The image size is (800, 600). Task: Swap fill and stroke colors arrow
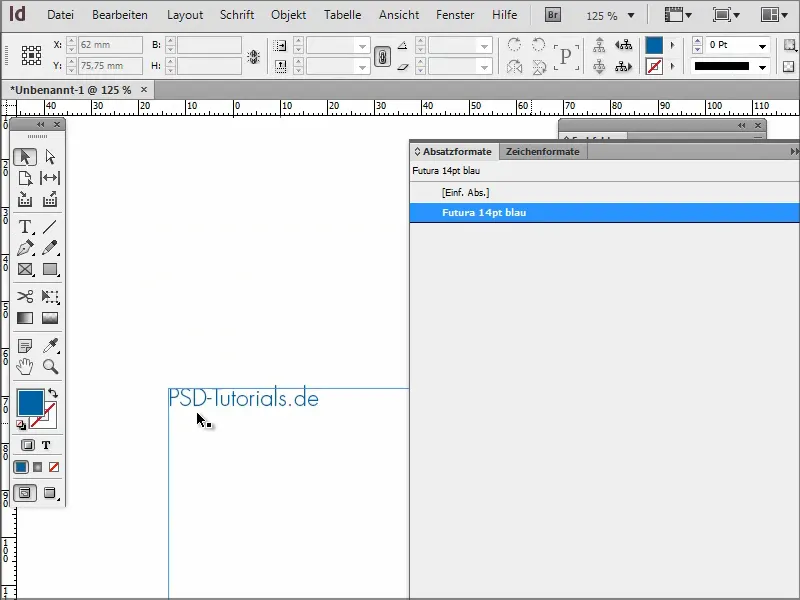pyautogui.click(x=53, y=393)
